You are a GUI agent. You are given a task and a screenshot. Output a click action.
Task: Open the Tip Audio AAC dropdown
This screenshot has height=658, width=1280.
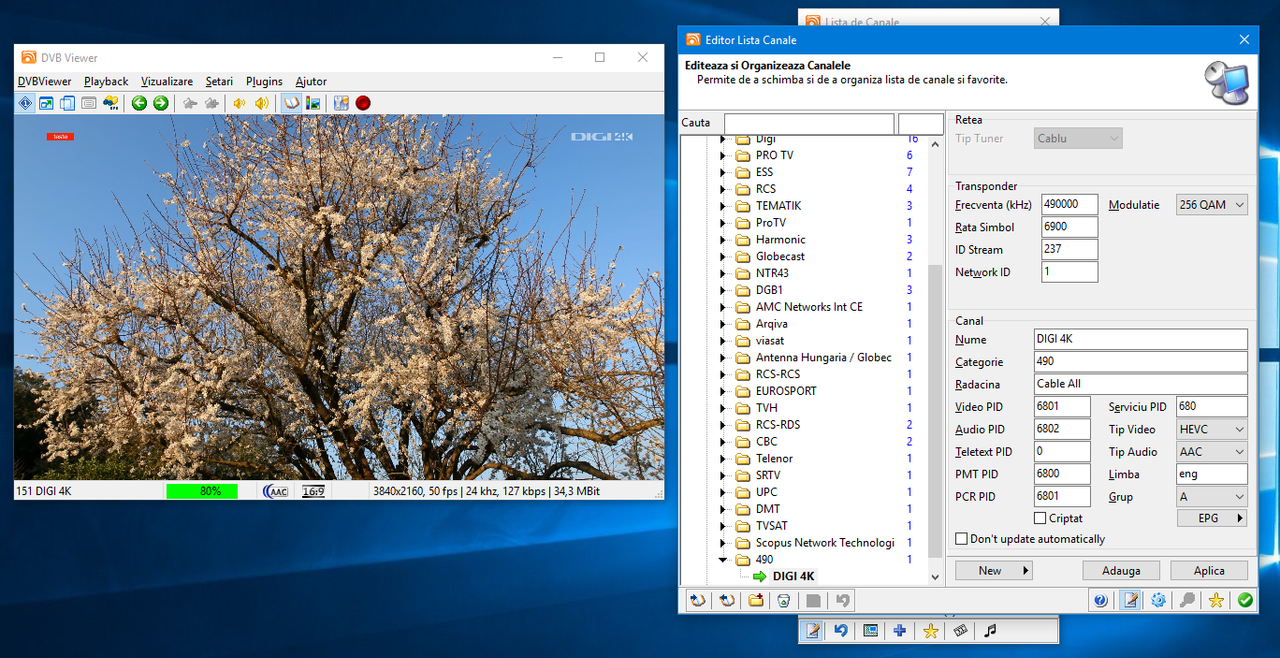[x=1212, y=452]
